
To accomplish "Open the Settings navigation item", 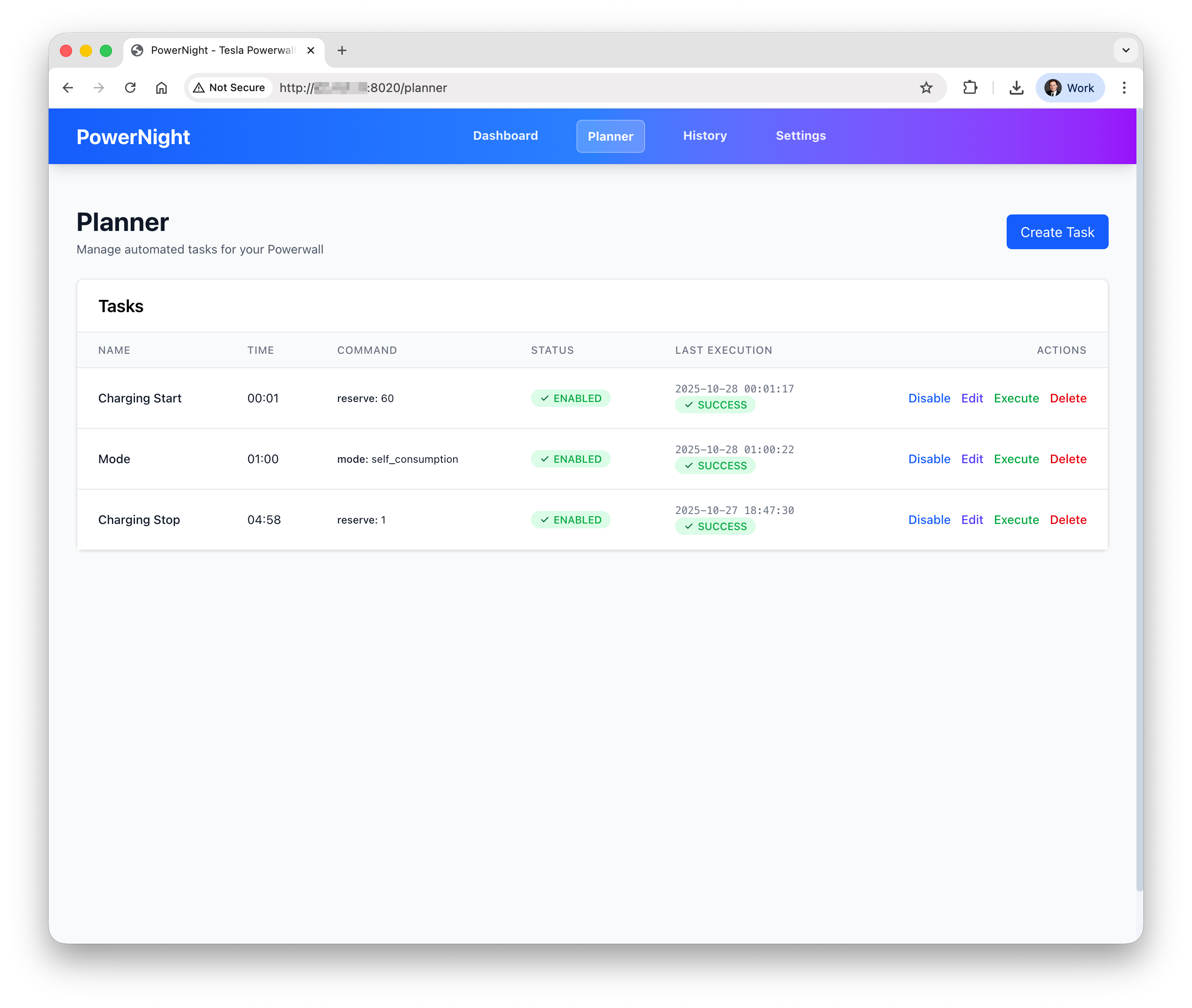I will click(x=800, y=136).
